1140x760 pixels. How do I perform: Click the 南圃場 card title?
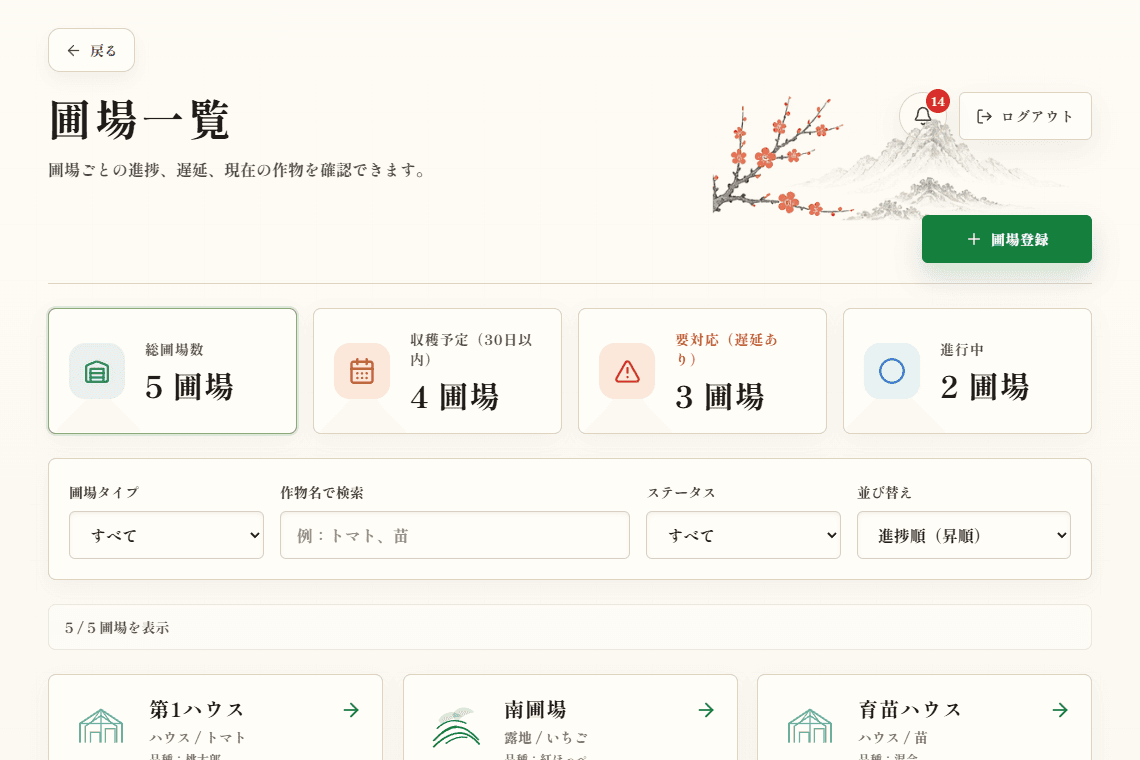[x=535, y=709]
